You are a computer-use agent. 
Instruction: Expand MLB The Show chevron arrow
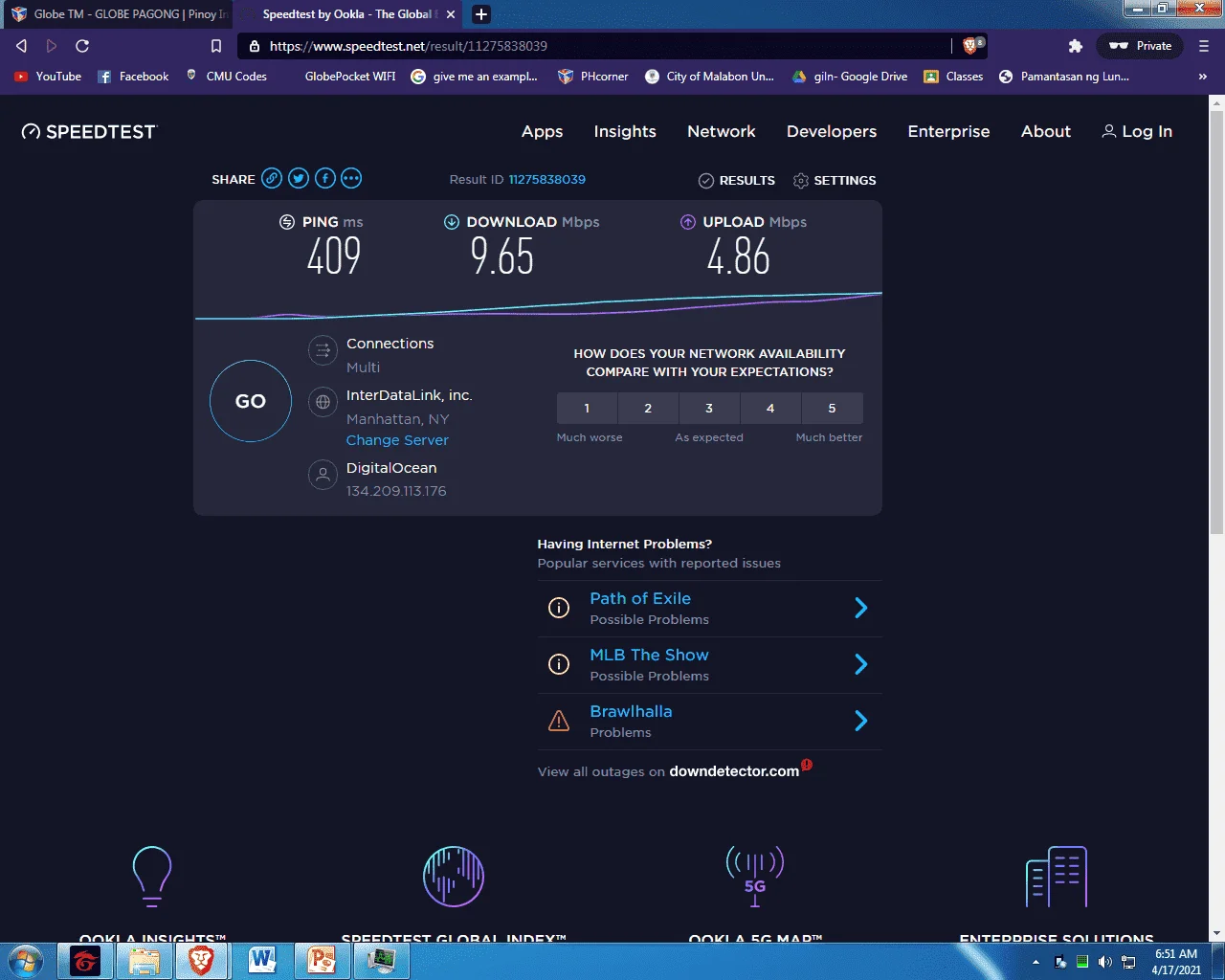tap(860, 664)
